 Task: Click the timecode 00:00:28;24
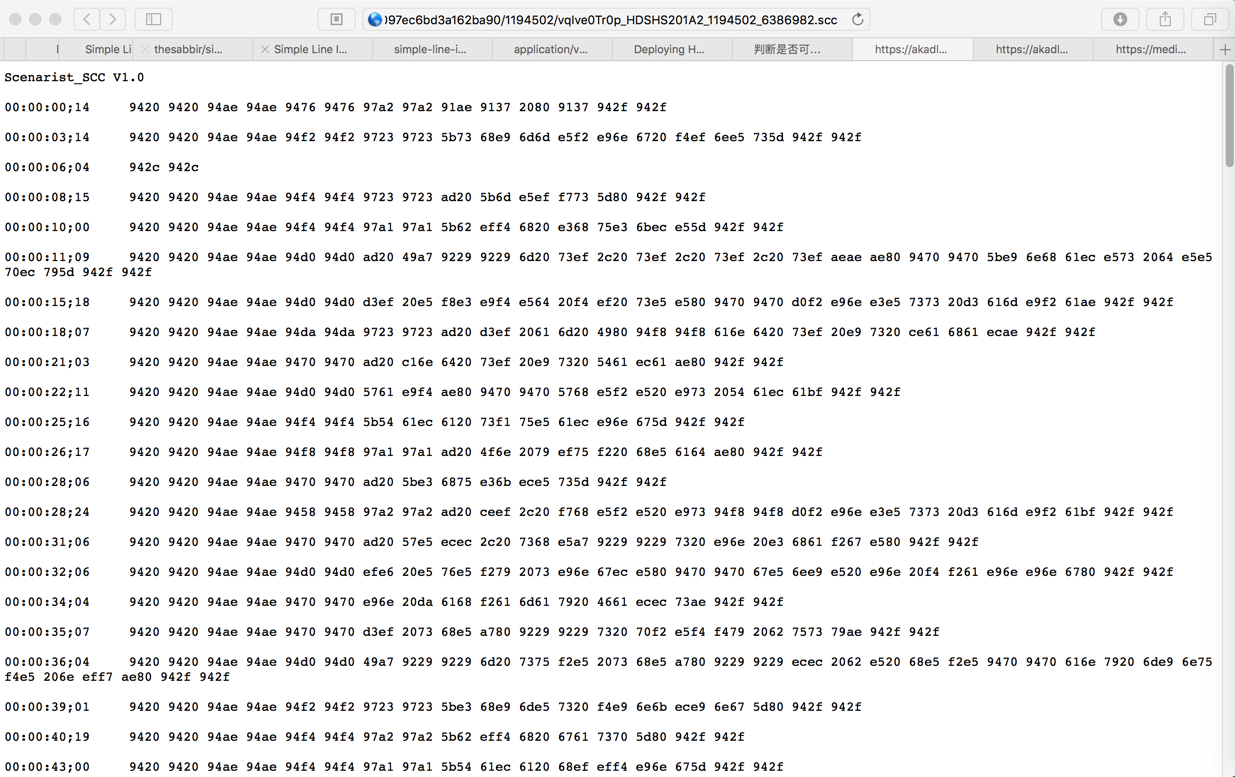pos(47,512)
